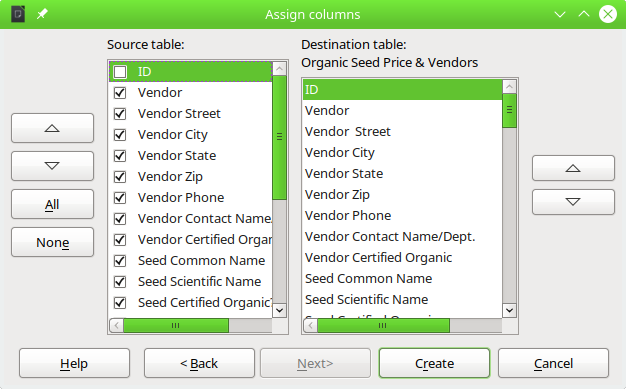626x389 pixels.
Task: Click the All button
Action: point(52,204)
